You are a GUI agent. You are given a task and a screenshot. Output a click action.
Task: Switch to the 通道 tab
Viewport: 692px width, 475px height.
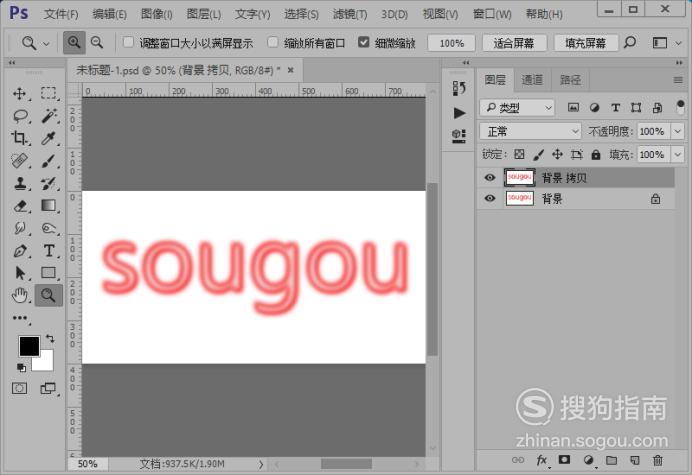532,80
